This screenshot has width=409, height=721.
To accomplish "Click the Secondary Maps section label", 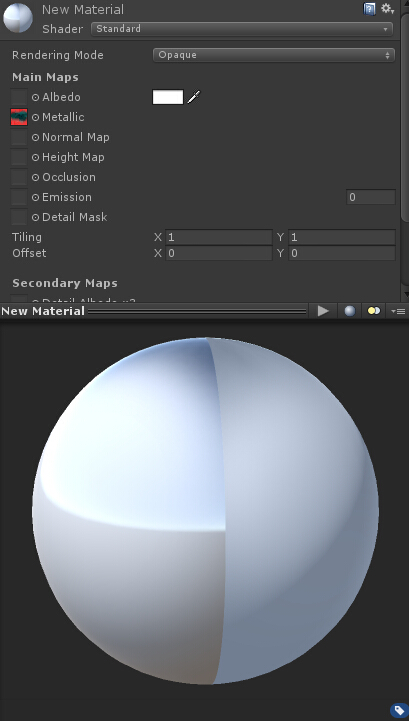I will [x=65, y=283].
